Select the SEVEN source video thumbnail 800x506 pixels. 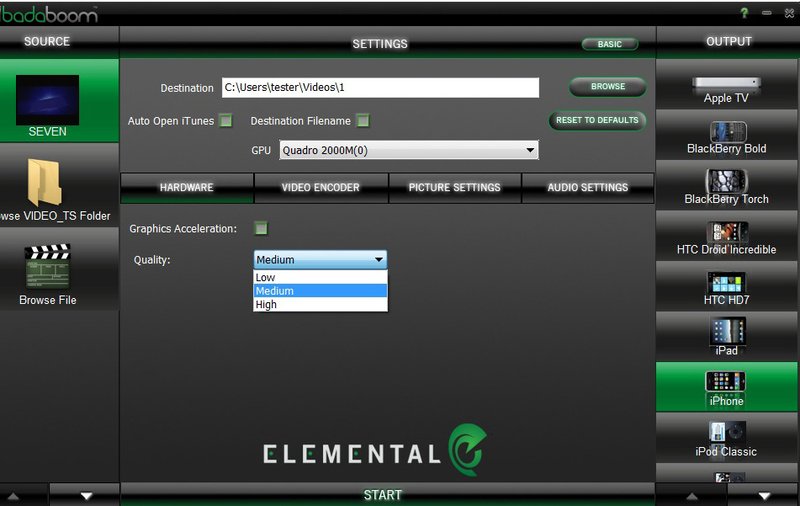47,100
